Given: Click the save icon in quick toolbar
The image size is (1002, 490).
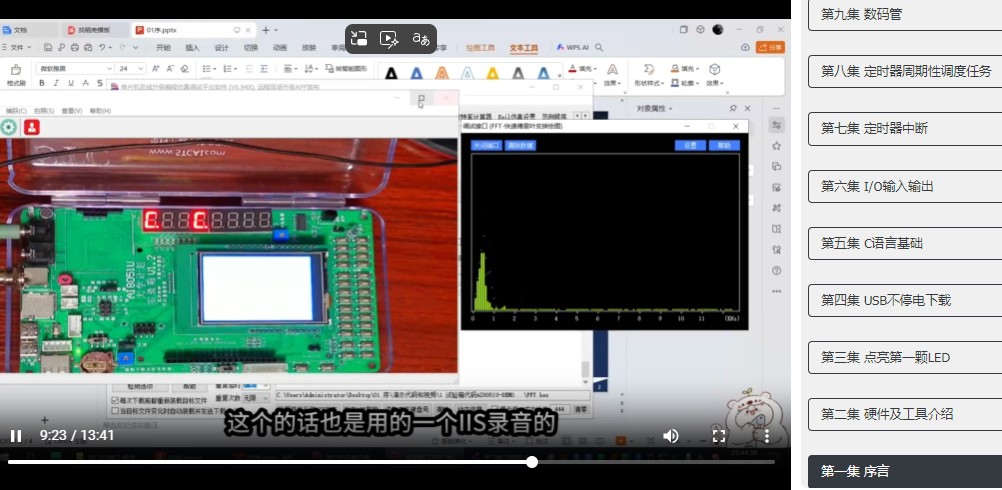Looking at the screenshot, I should 48,47.
